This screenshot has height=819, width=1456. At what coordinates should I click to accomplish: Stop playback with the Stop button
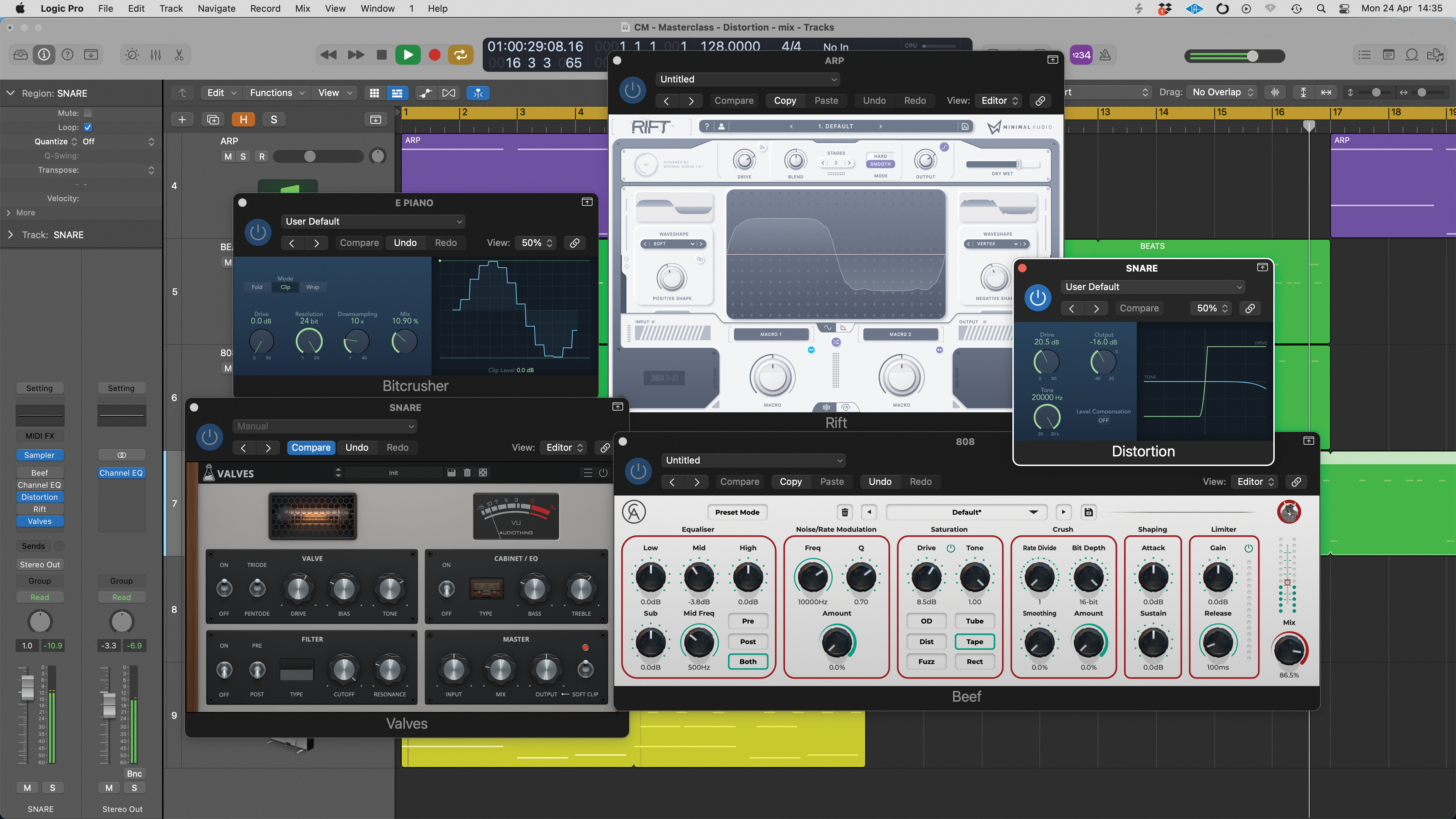[x=381, y=55]
